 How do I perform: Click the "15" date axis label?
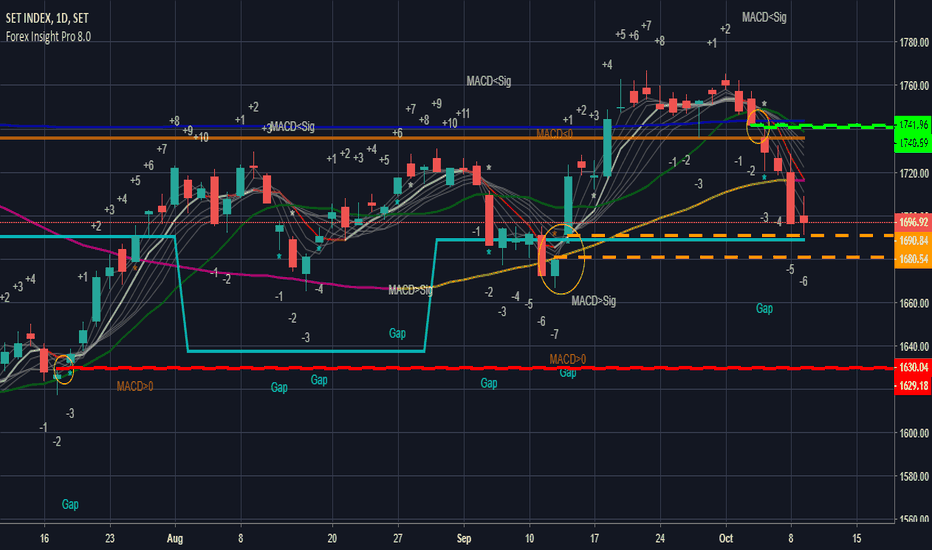click(x=857, y=539)
